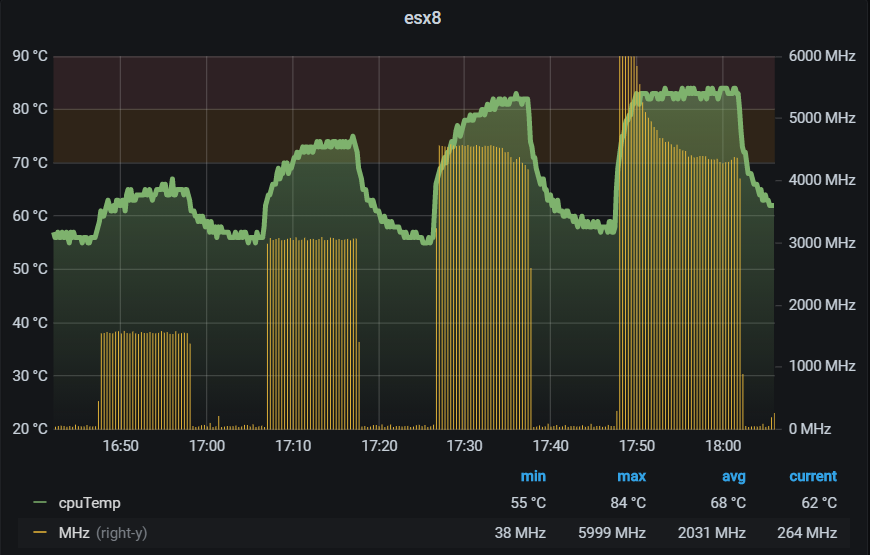
Task: Click the 17:20 time axis label
Action: 380,446
